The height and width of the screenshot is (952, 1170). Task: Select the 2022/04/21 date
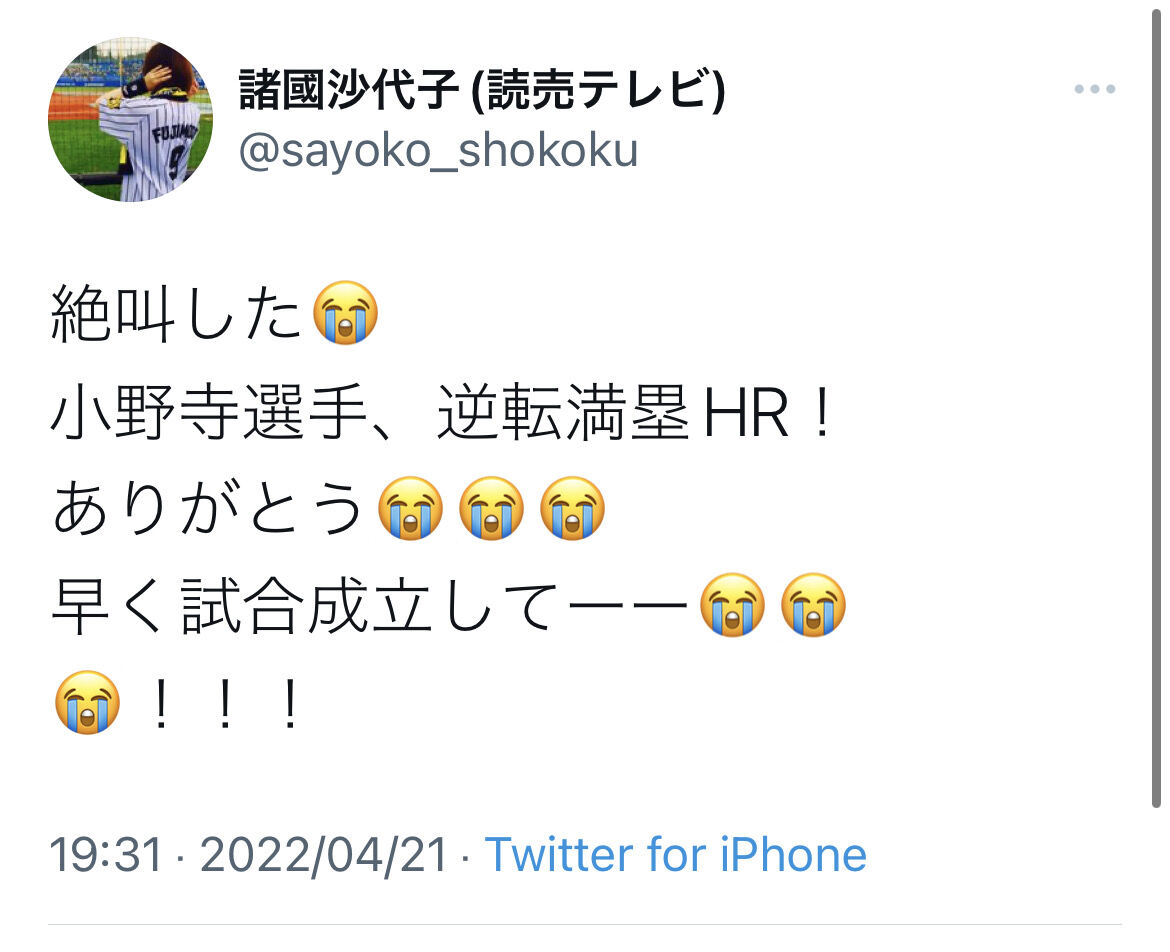pyautogui.click(x=323, y=854)
